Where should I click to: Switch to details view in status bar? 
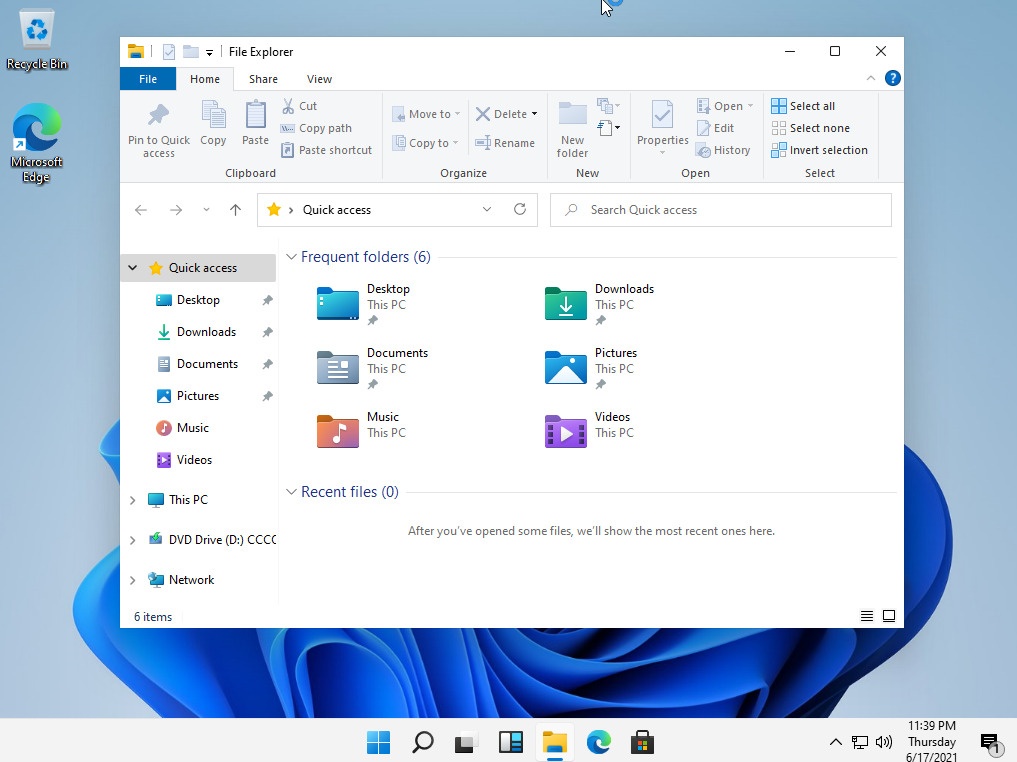(867, 616)
